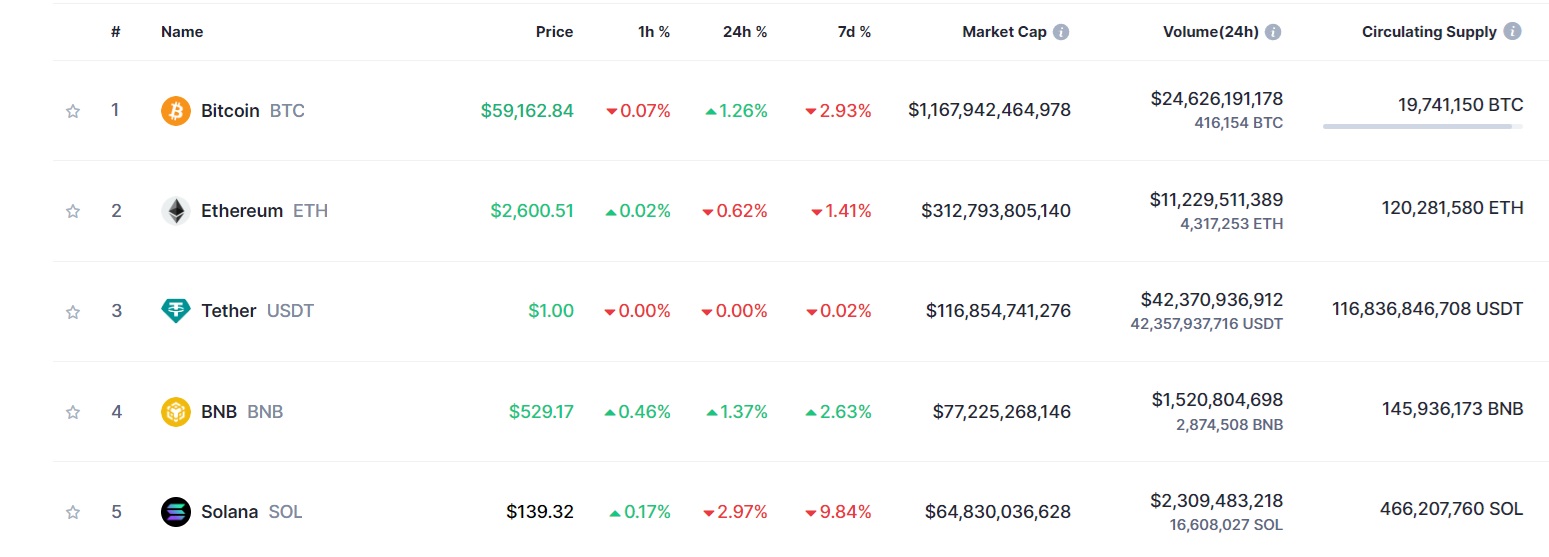The height and width of the screenshot is (557, 1549).
Task: Sort the table by Price column
Action: pos(554,32)
